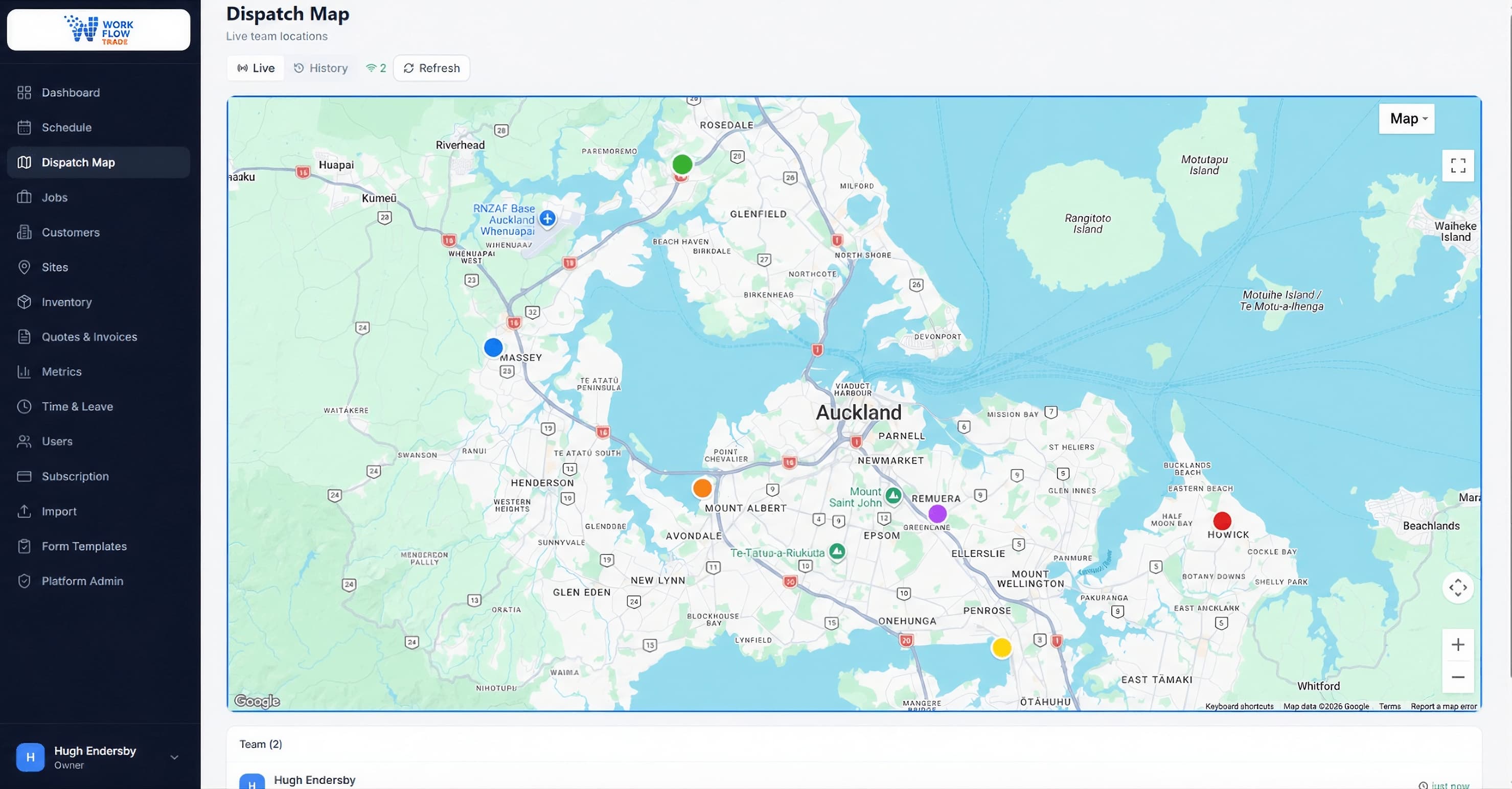Click the Quotes & Invoices document icon
The image size is (1512, 789).
(x=24, y=337)
